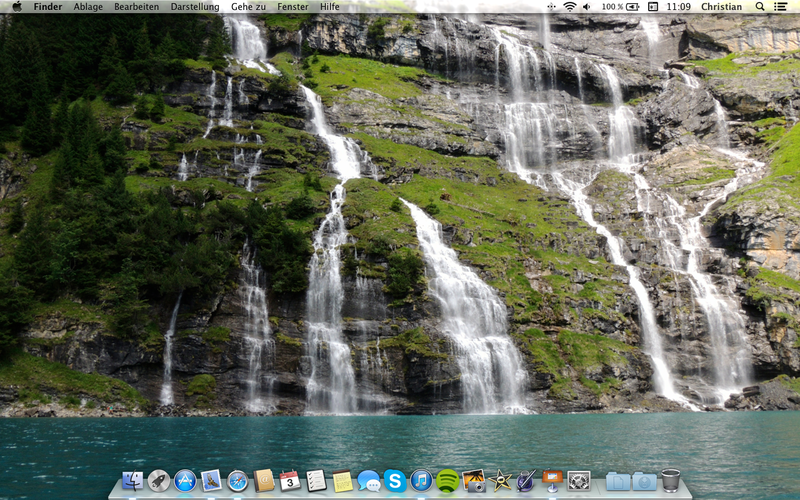This screenshot has width=800, height=500.
Task: Open Spotlight search magnifier
Action: coord(760,7)
